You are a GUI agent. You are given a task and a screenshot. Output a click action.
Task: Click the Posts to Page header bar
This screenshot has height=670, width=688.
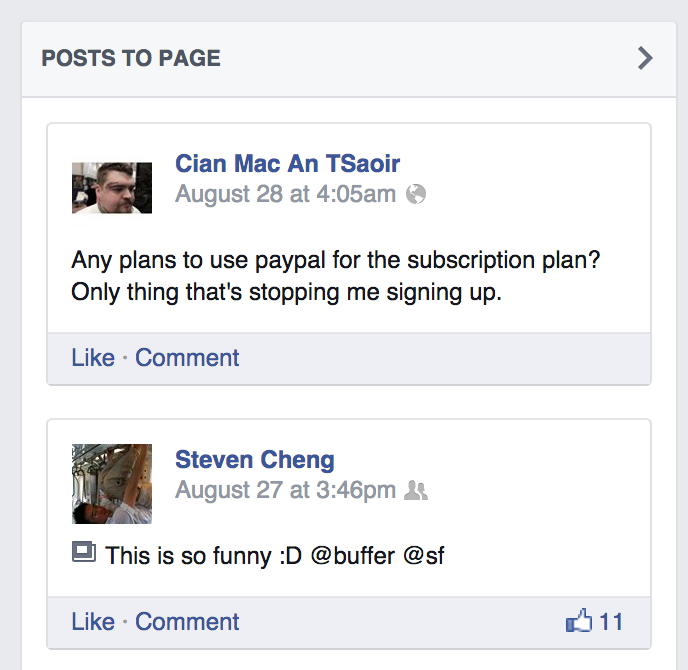[349, 59]
